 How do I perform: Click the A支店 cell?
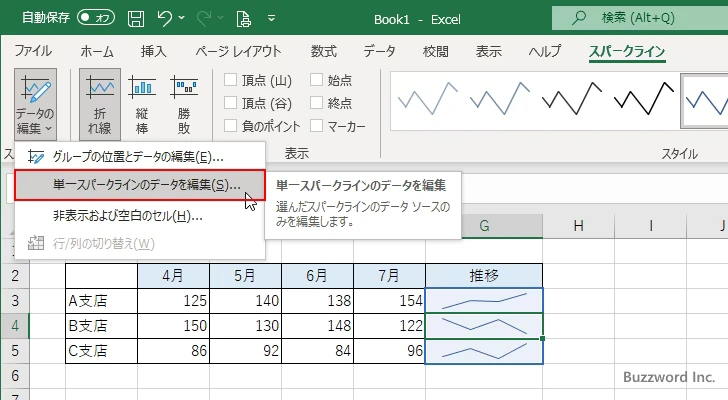coord(101,301)
